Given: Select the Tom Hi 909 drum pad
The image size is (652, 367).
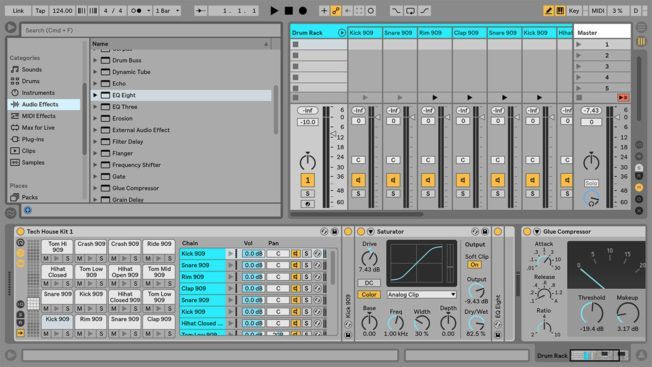Looking at the screenshot, I should [57, 247].
